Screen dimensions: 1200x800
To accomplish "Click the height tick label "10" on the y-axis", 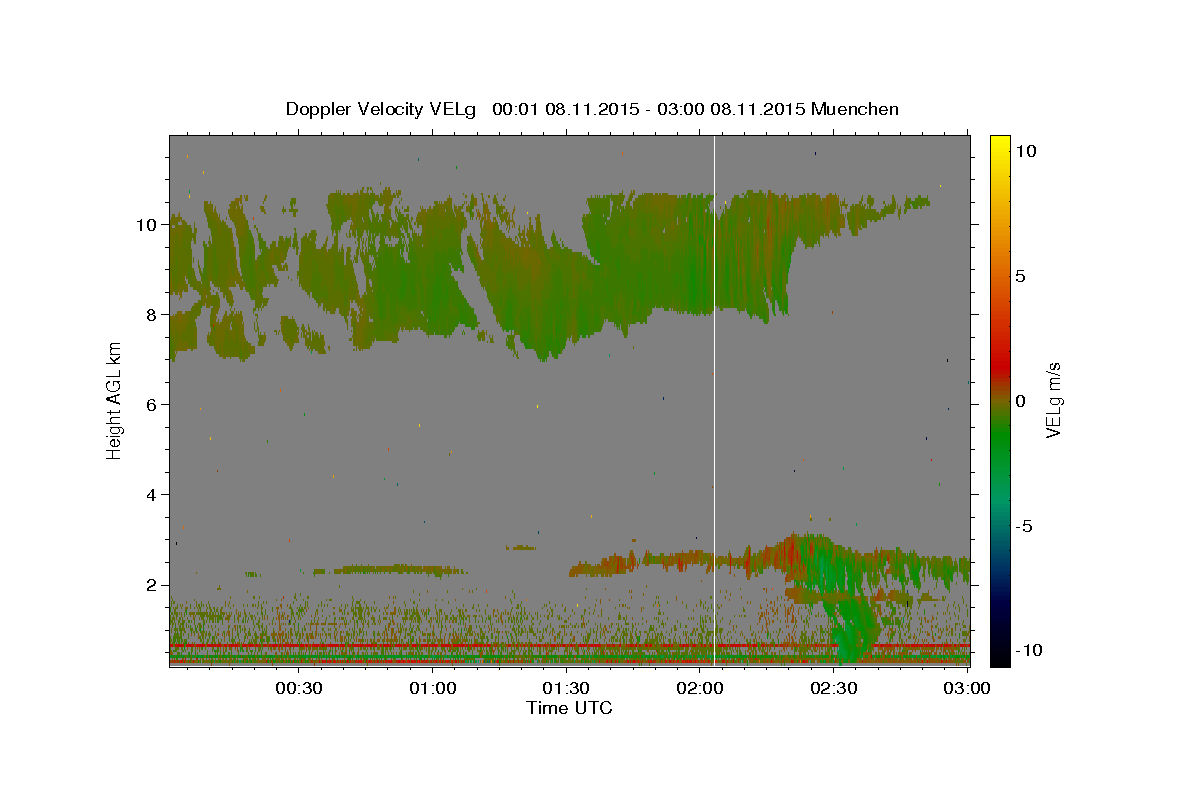I will tap(148, 225).
